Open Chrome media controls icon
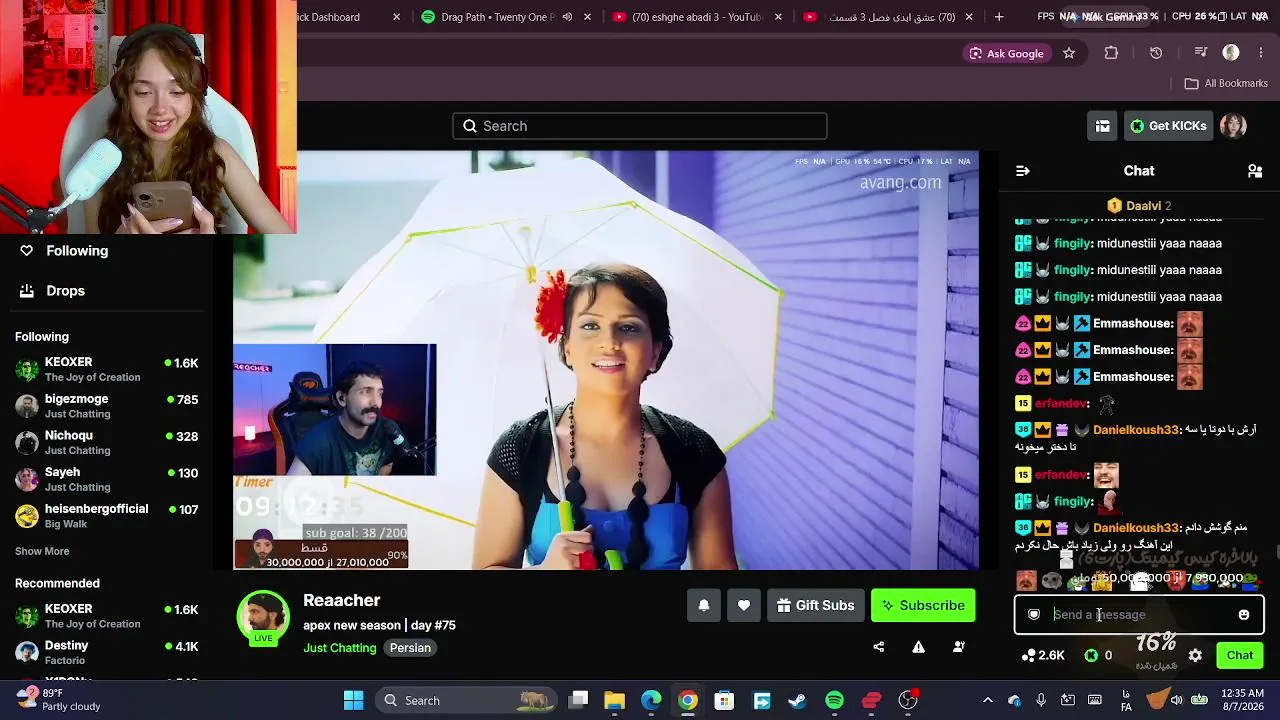The width and height of the screenshot is (1280, 720). pyautogui.click(x=1201, y=53)
